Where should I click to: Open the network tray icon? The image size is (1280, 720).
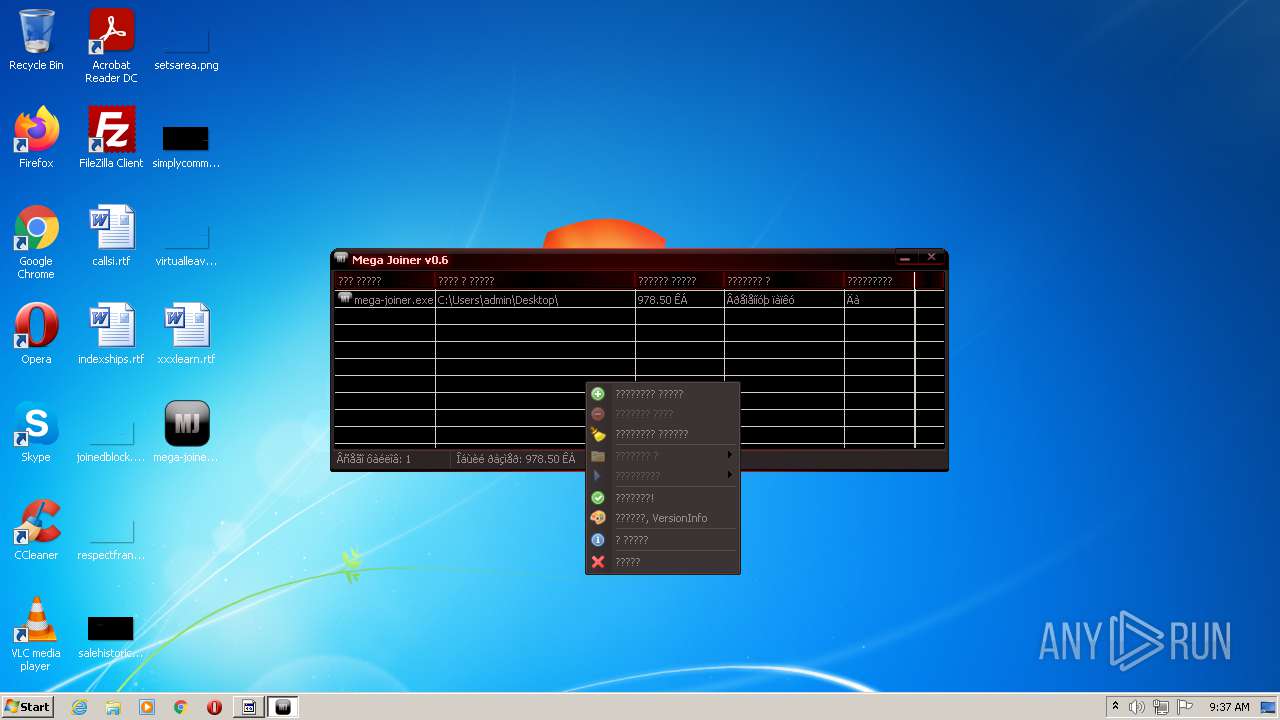coord(1160,707)
